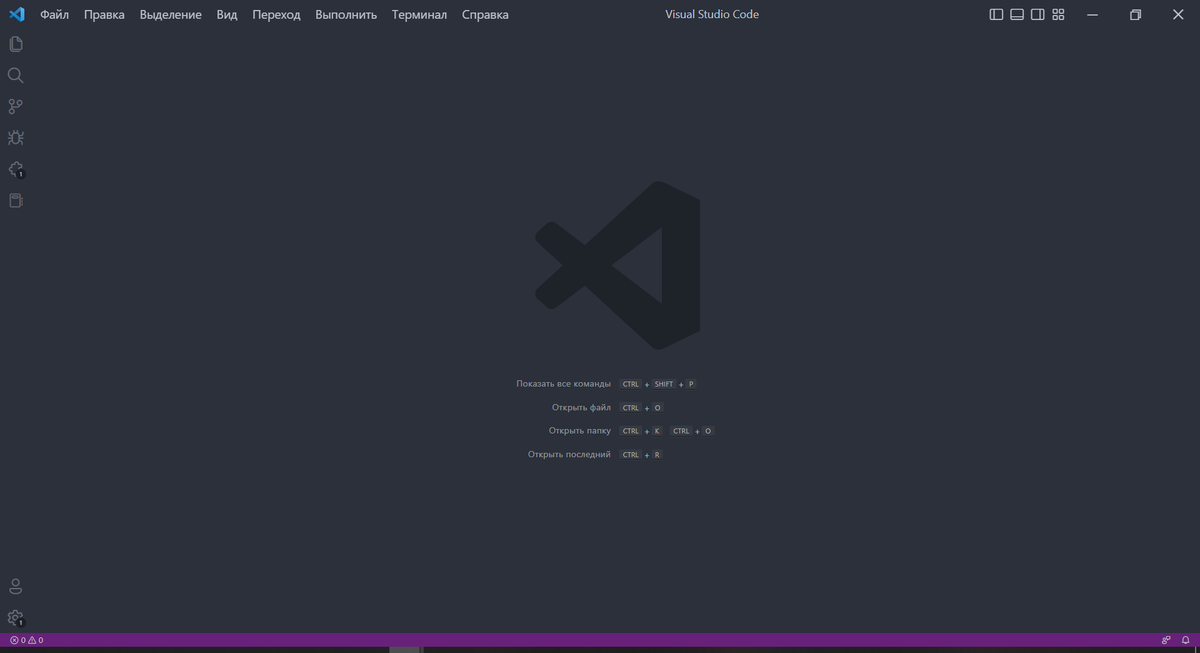This screenshot has height=653, width=1200.
Task: Open the Accounts icon in activity bar
Action: 16,587
